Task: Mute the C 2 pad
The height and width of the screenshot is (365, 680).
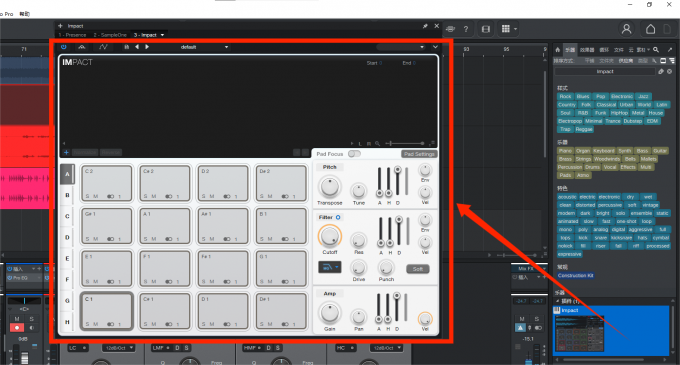Action: click(96, 196)
